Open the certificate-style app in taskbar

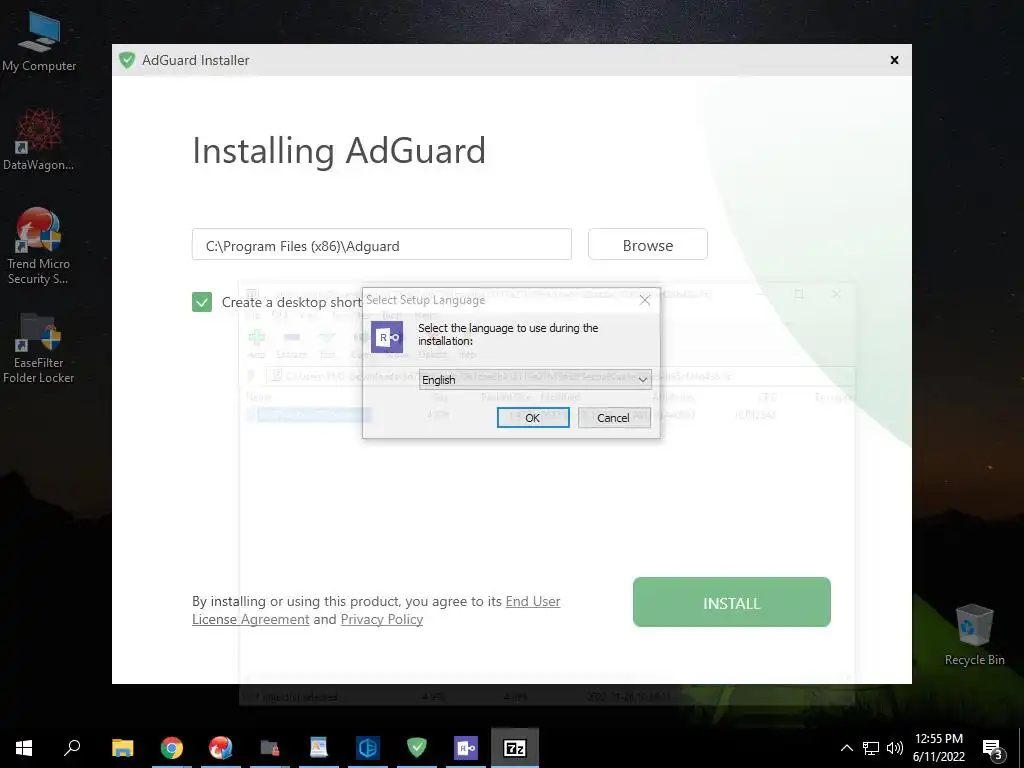[319, 748]
